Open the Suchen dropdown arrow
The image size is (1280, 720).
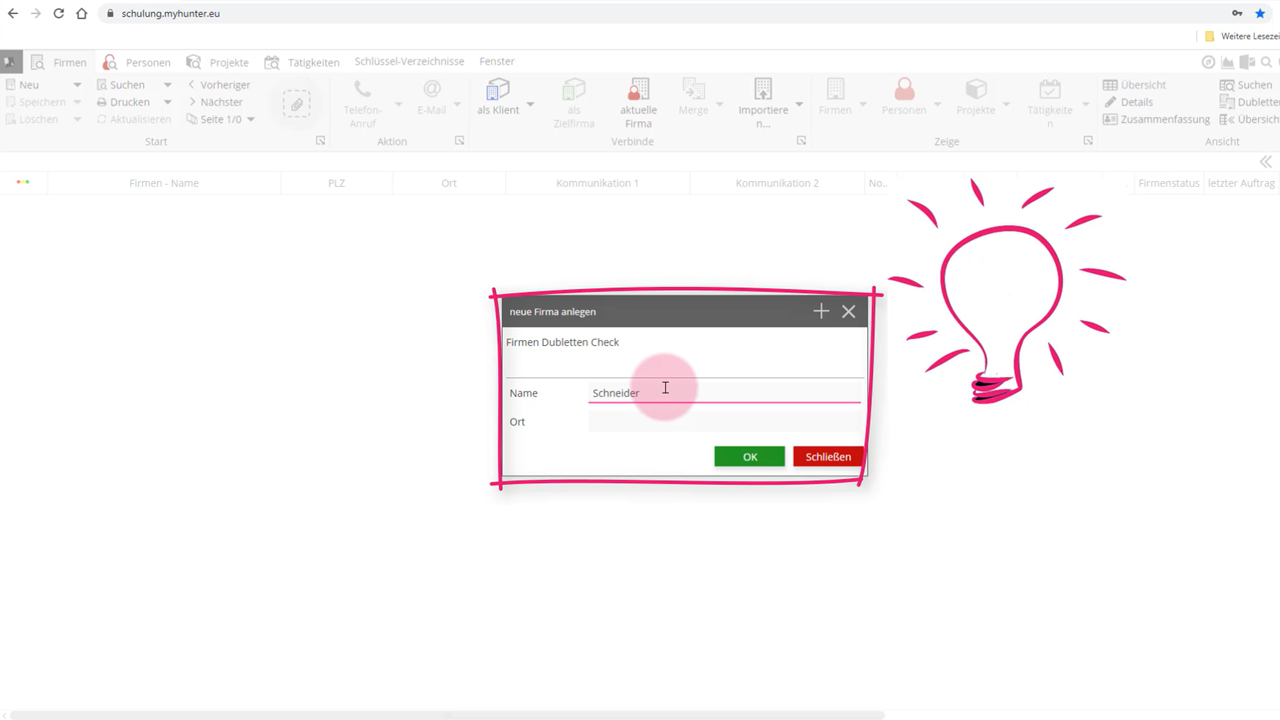pyautogui.click(x=167, y=85)
